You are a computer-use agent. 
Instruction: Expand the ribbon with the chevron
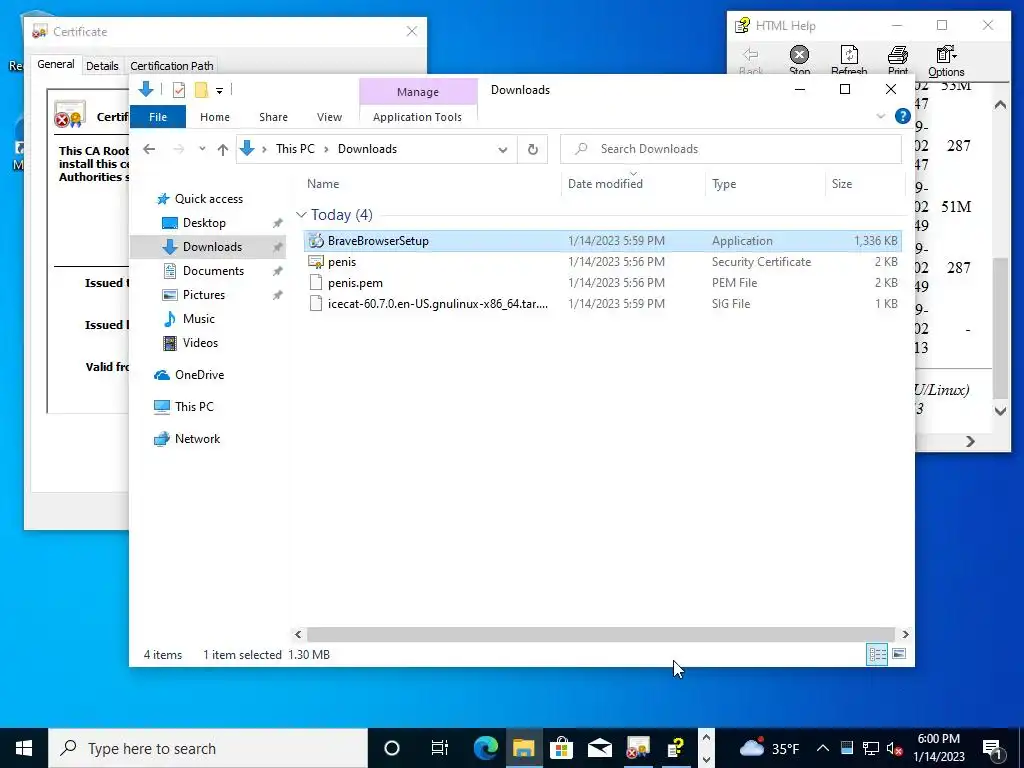[880, 116]
